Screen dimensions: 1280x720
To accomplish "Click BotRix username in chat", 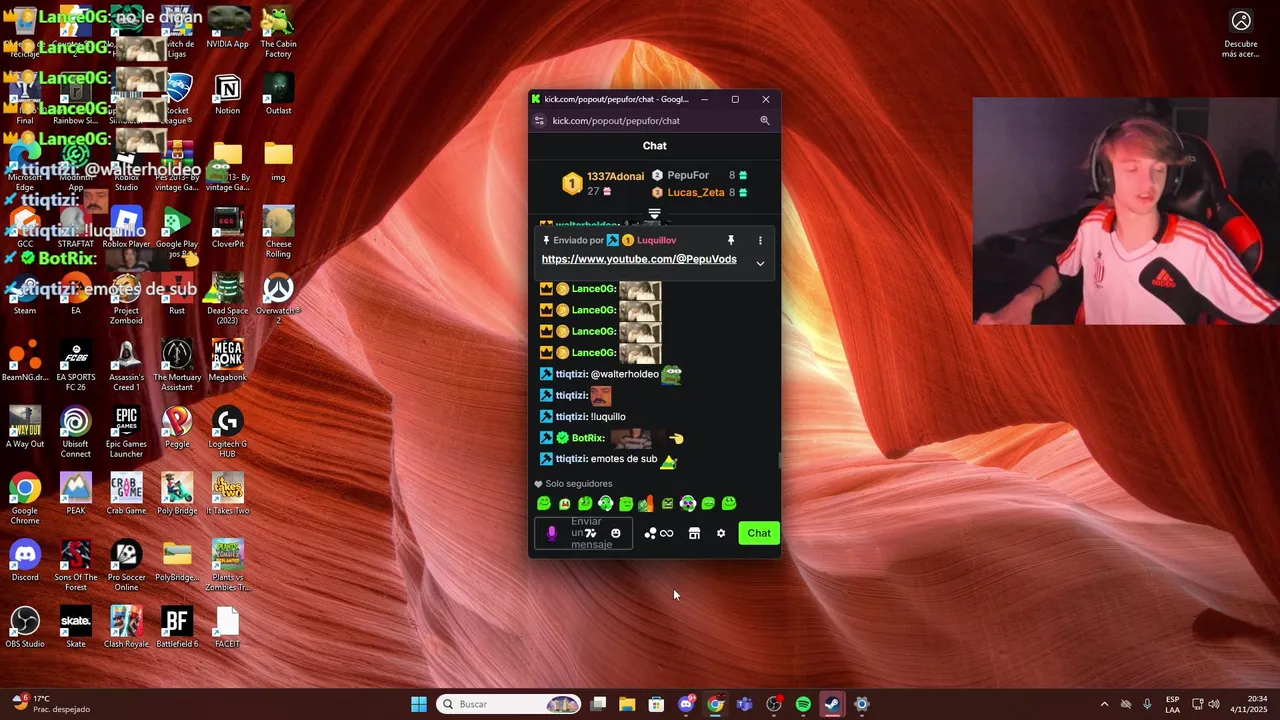I will [588, 438].
